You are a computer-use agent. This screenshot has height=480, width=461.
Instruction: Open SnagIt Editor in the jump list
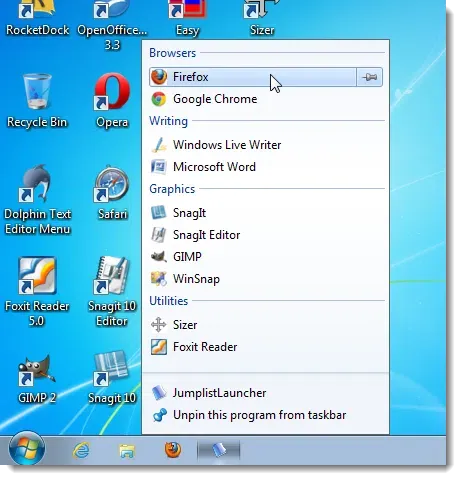pyautogui.click(x=266, y=235)
